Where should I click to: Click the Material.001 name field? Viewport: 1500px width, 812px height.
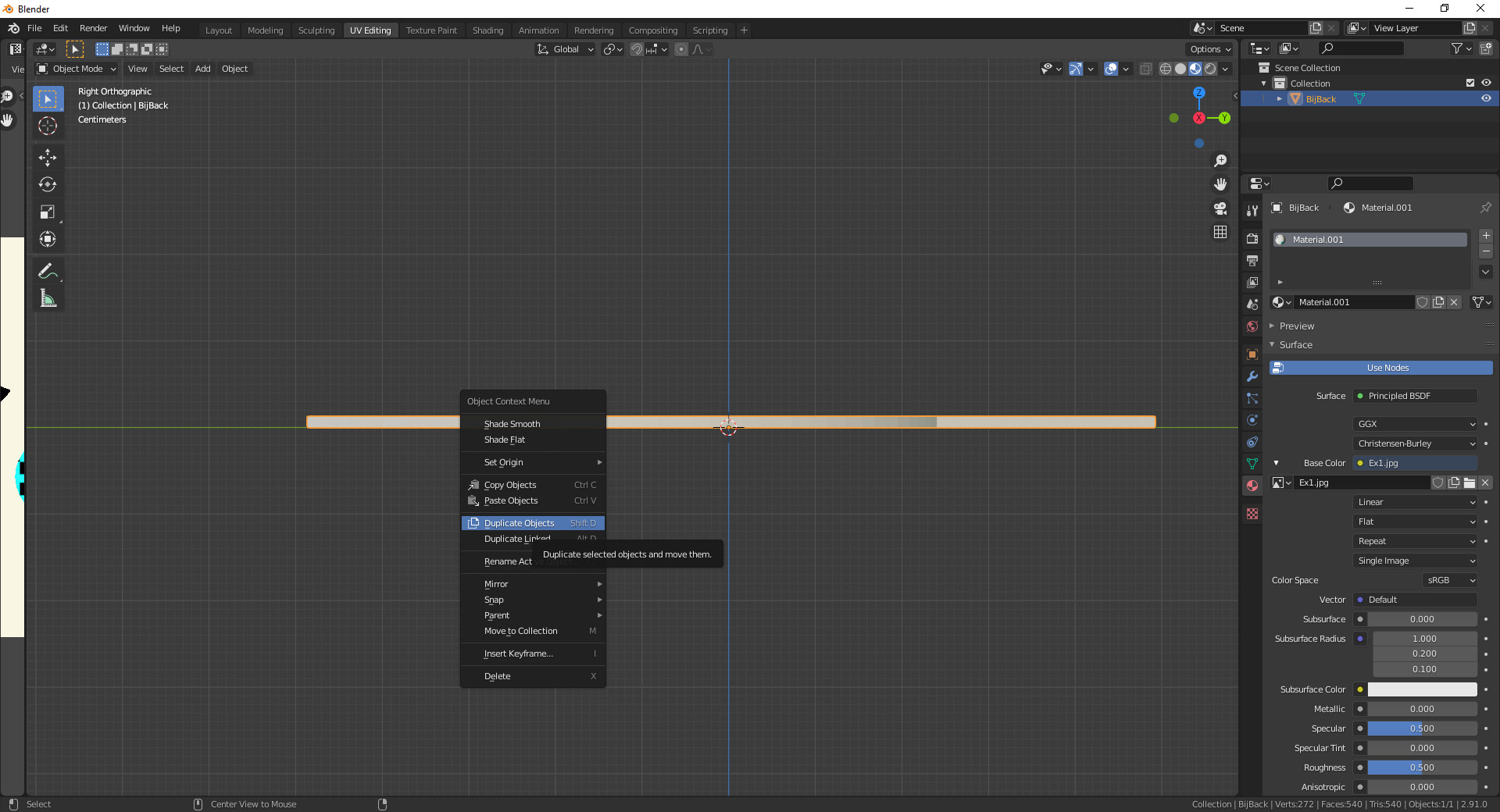coord(1354,302)
